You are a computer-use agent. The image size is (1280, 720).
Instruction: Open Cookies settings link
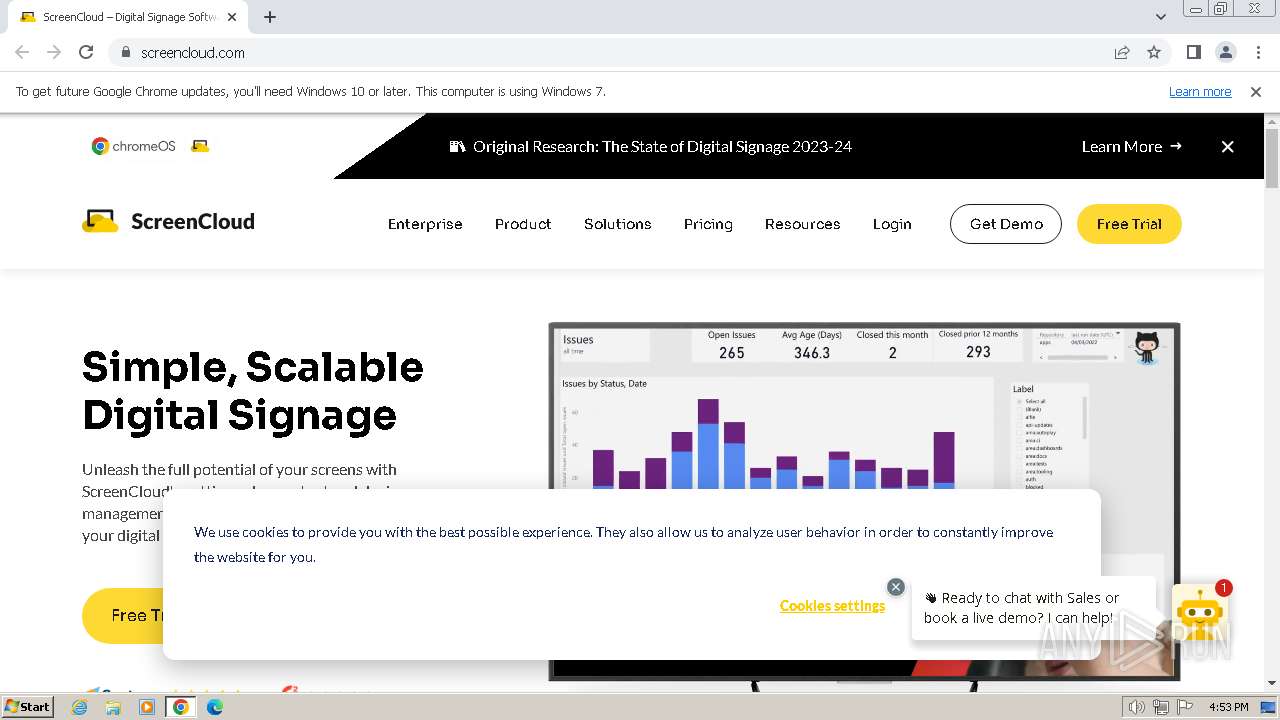coord(832,605)
